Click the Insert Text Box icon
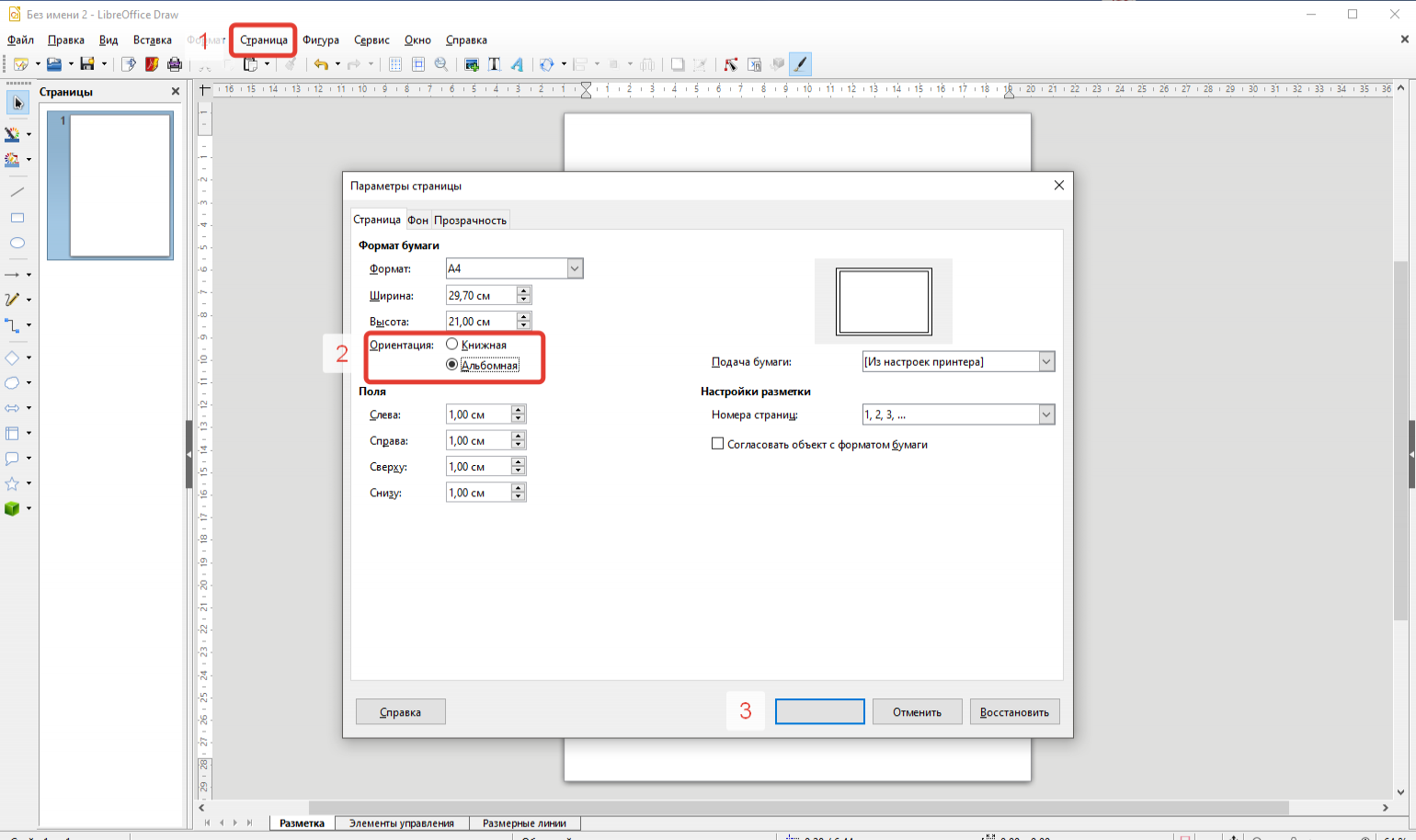Image resolution: width=1416 pixels, height=840 pixels. (494, 64)
